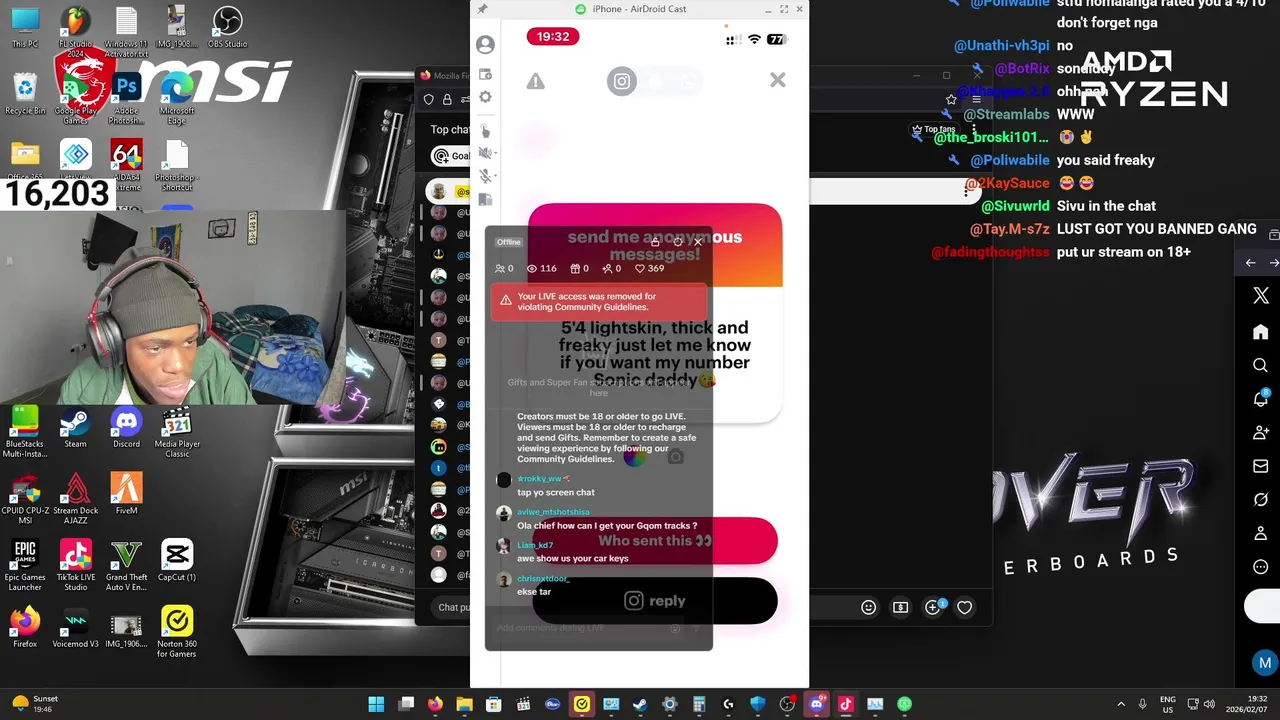
Task: Open X home from right sidebar
Action: tap(1261, 332)
